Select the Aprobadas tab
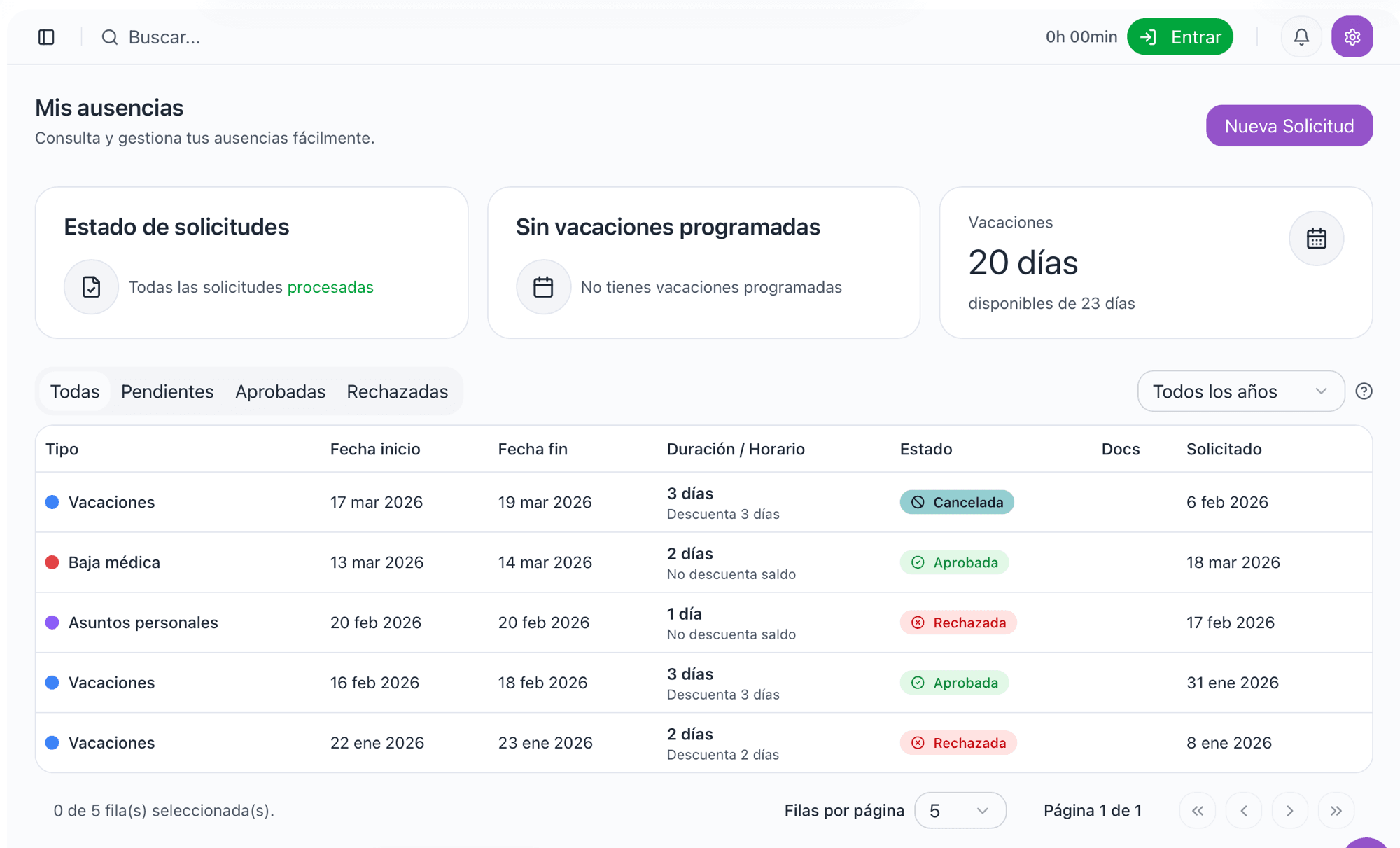1400x848 pixels. (x=280, y=391)
